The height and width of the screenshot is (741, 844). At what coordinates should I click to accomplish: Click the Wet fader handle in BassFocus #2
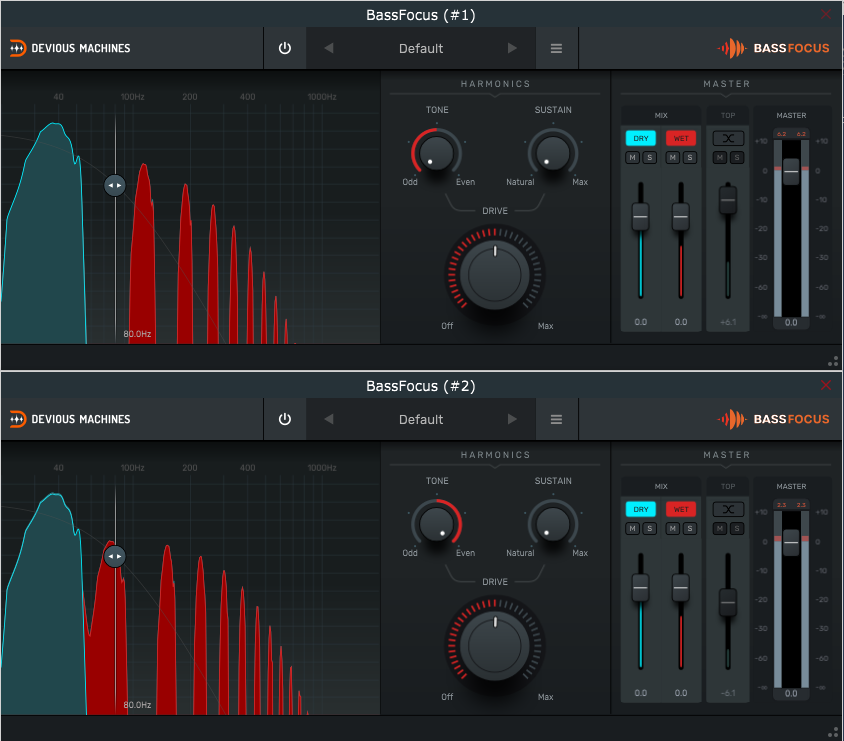[681, 588]
